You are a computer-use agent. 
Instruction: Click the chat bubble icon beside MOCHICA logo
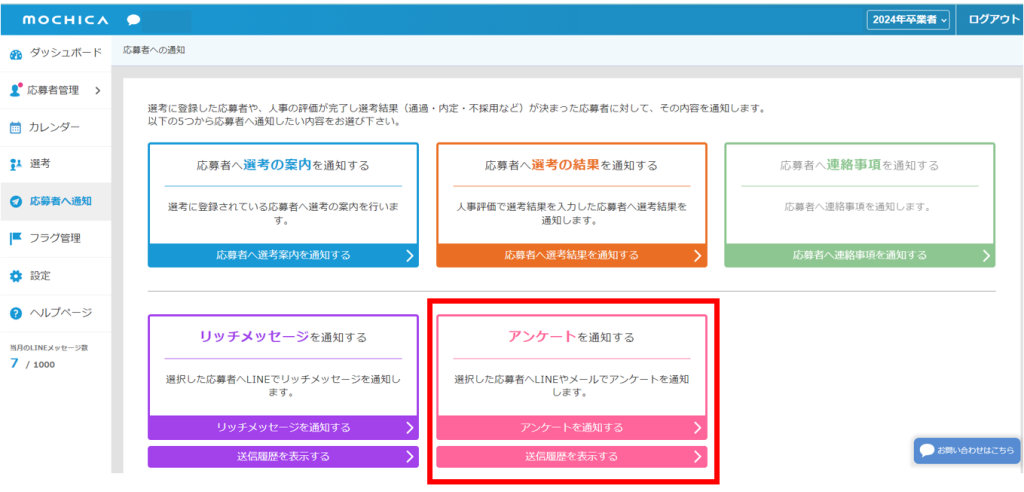(134, 20)
